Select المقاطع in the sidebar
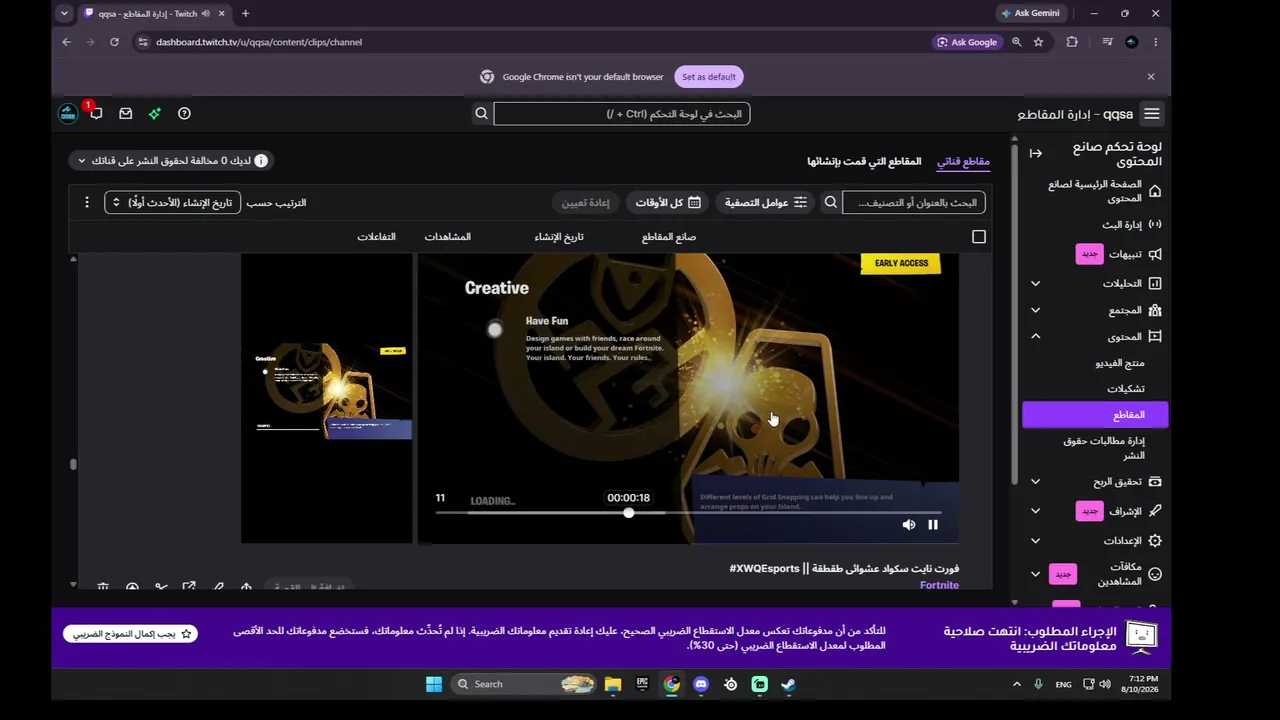The image size is (1280, 720). (1095, 415)
